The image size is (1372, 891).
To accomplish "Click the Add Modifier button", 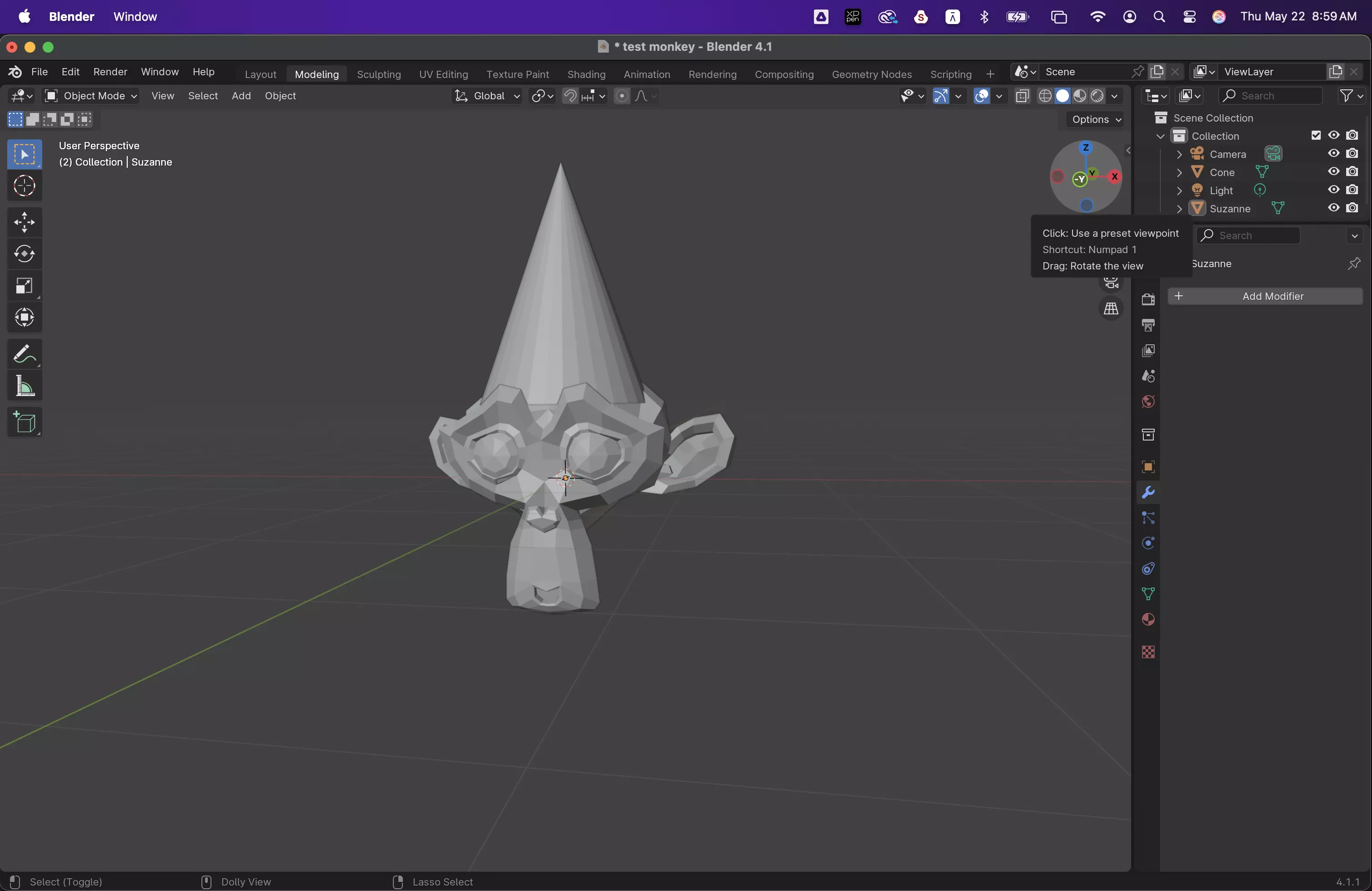I will pyautogui.click(x=1265, y=296).
